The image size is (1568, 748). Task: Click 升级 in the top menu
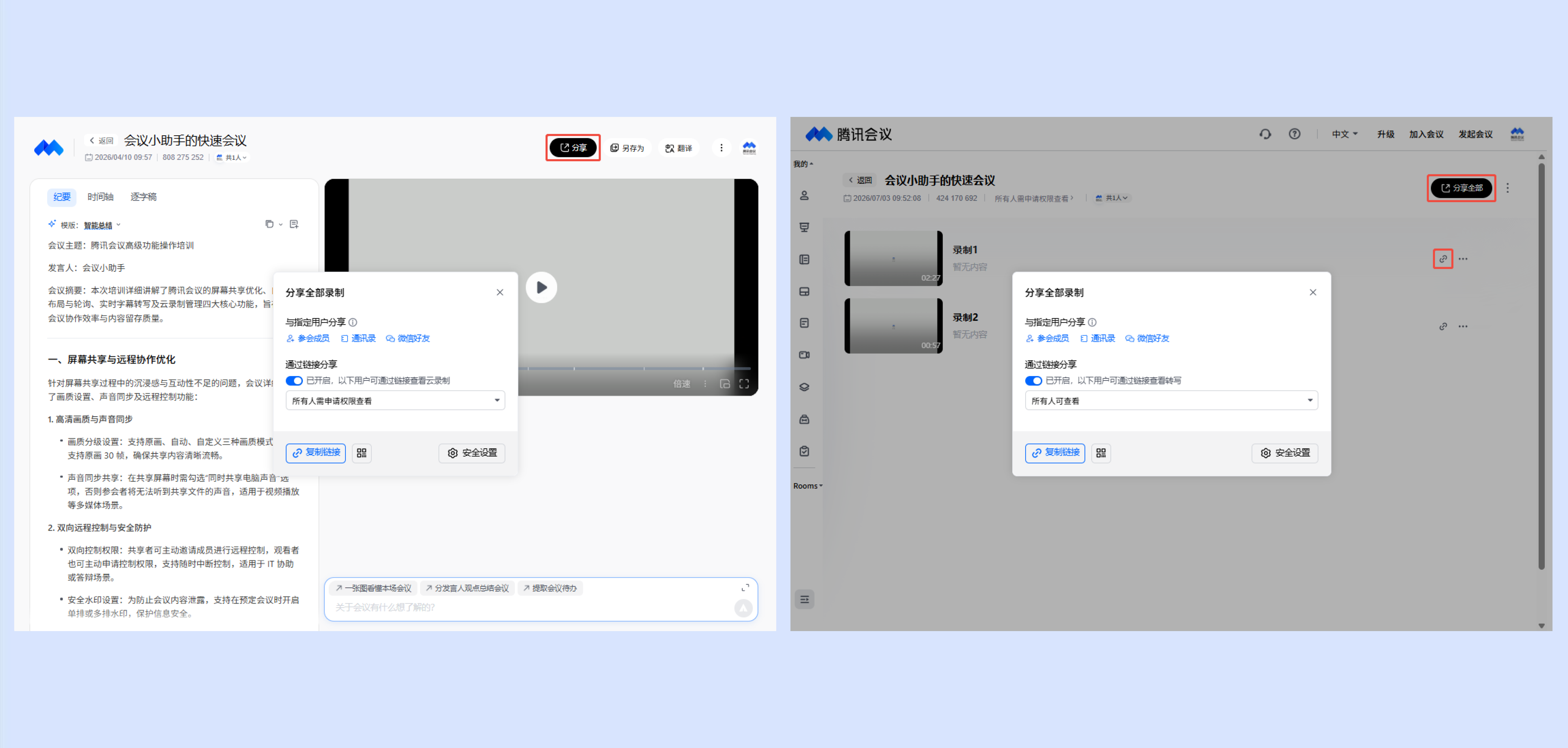pos(1385,134)
